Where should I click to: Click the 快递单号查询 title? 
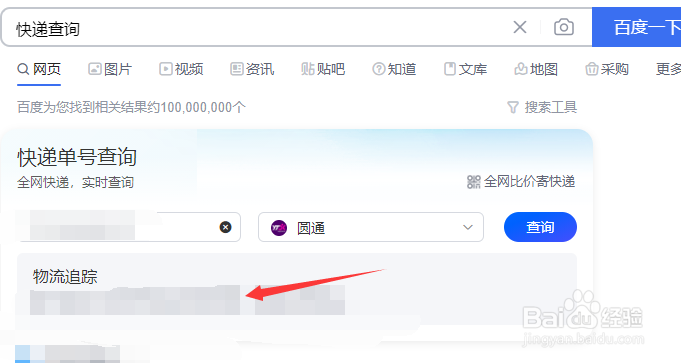tap(77, 157)
